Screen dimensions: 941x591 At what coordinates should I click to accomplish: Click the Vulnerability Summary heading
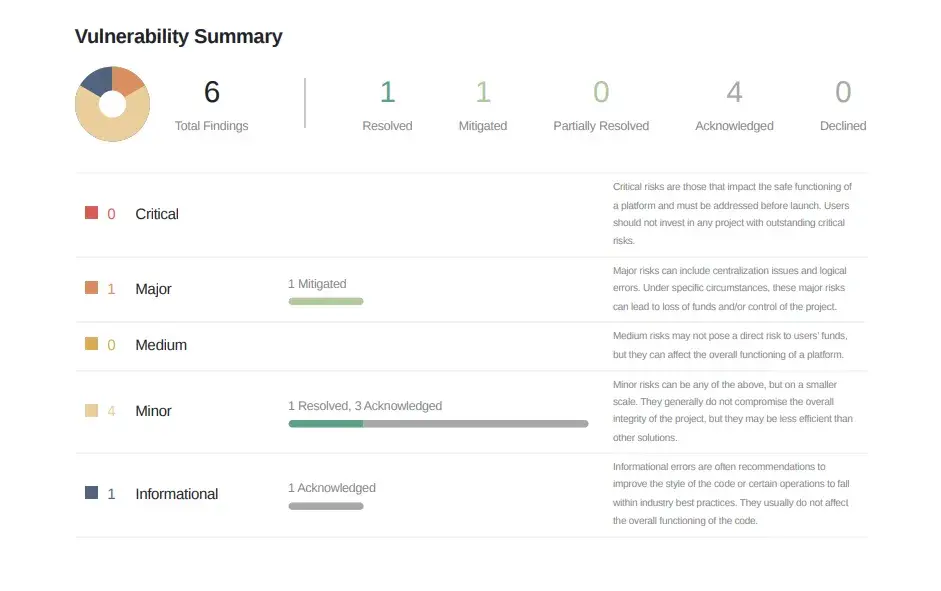coord(178,37)
